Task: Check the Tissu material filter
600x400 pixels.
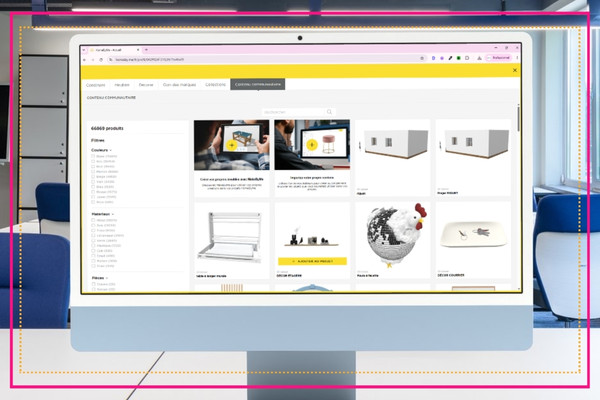Action: 93,230
